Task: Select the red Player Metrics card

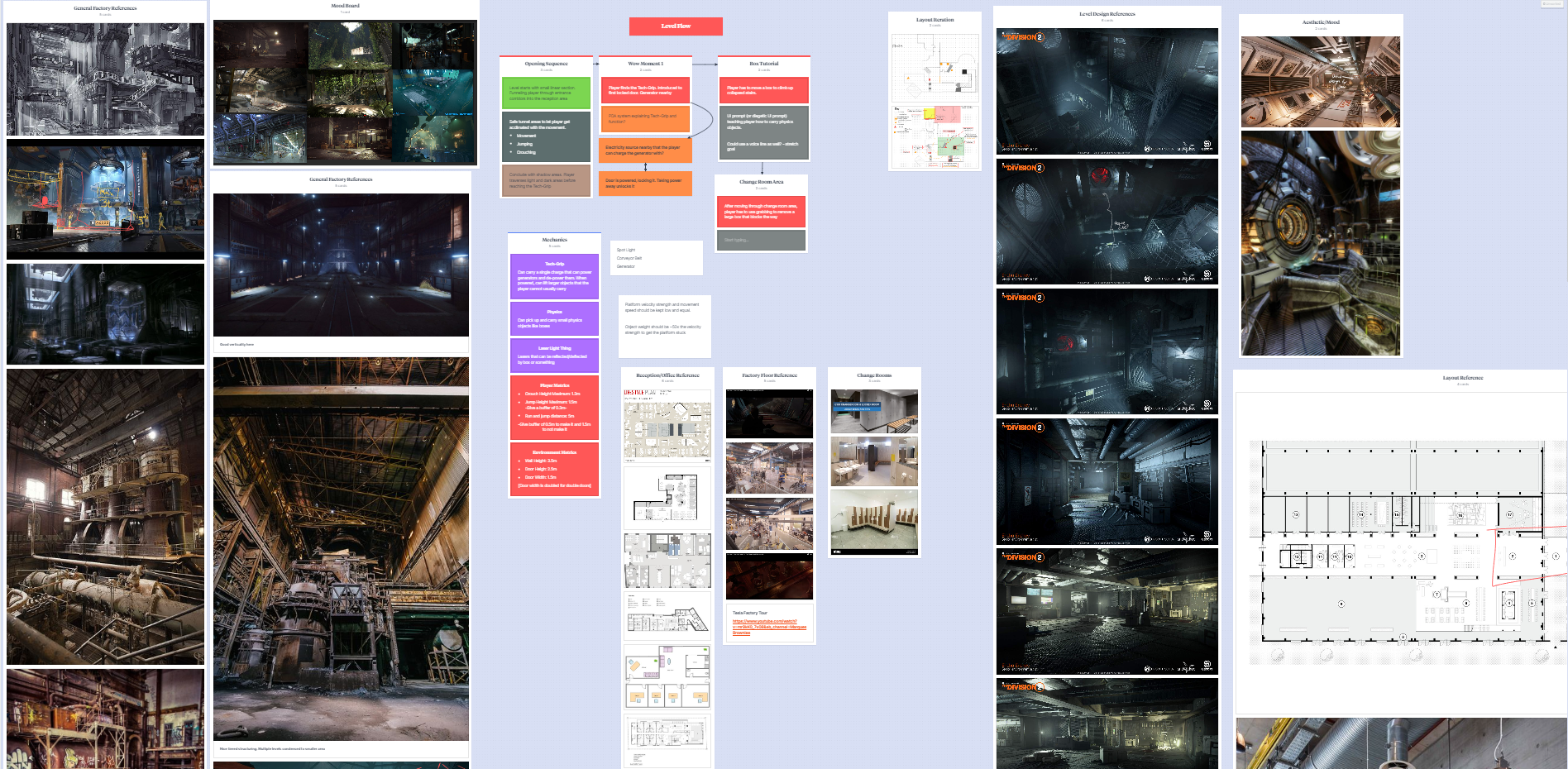Action: click(554, 408)
